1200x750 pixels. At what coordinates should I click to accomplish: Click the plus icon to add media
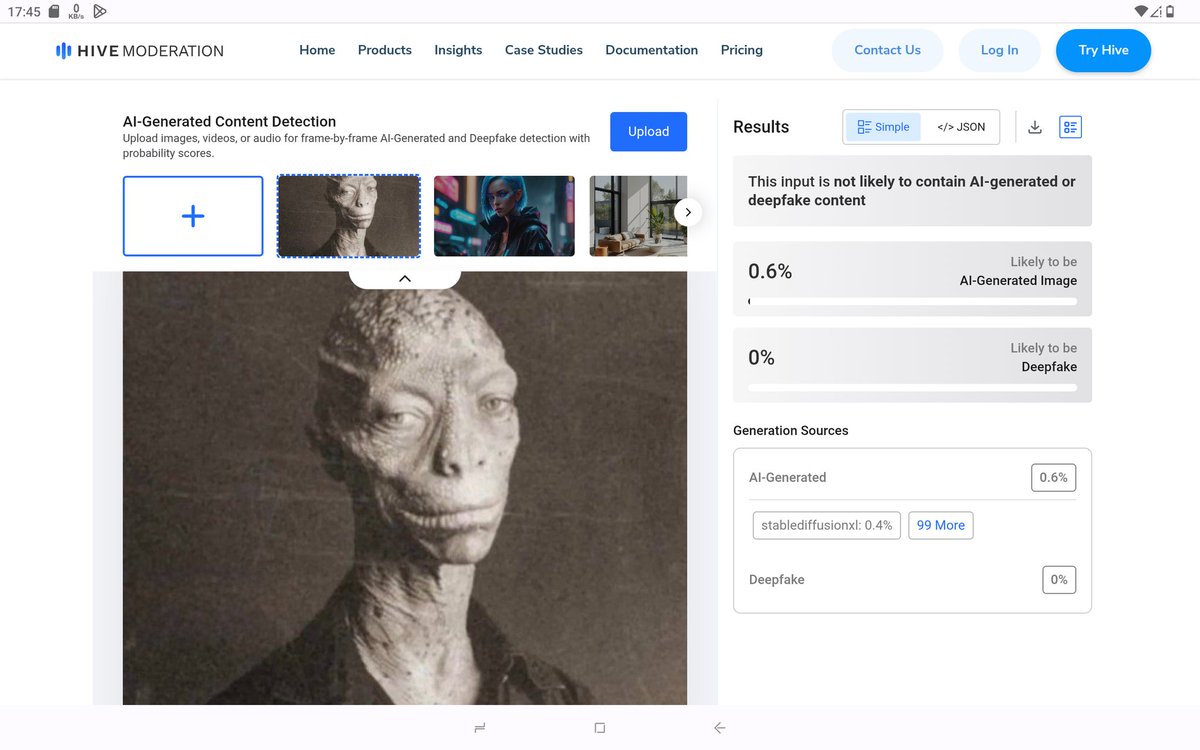(x=193, y=216)
